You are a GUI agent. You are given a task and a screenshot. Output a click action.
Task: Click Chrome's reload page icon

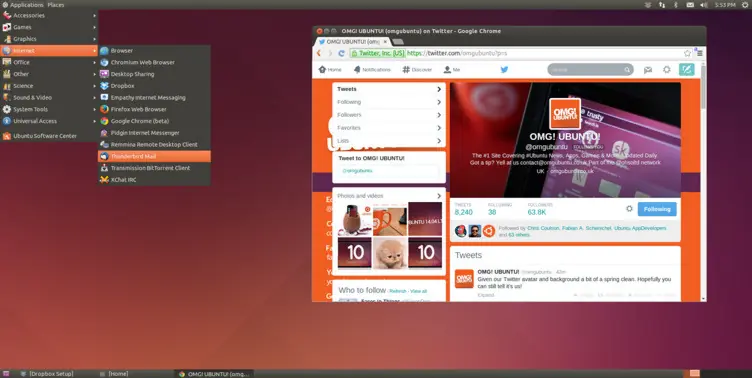point(341,53)
